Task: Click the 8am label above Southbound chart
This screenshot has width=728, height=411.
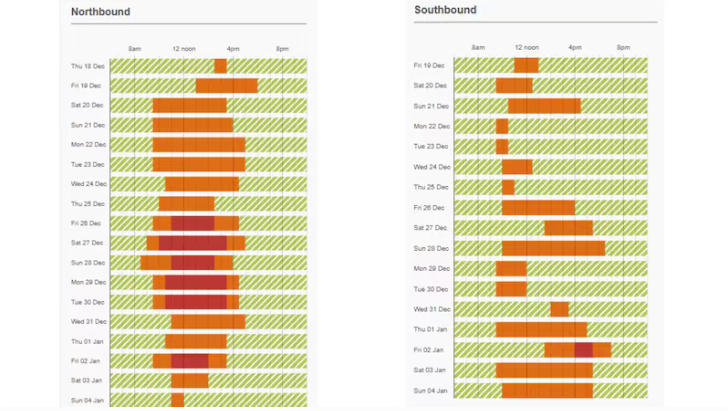Action: pyautogui.click(x=478, y=47)
